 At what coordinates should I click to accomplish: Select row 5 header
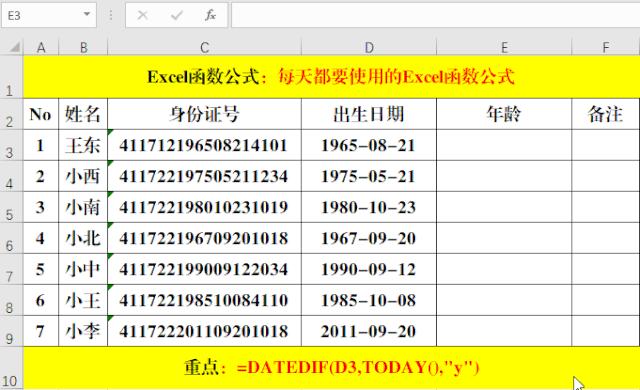(x=11, y=207)
